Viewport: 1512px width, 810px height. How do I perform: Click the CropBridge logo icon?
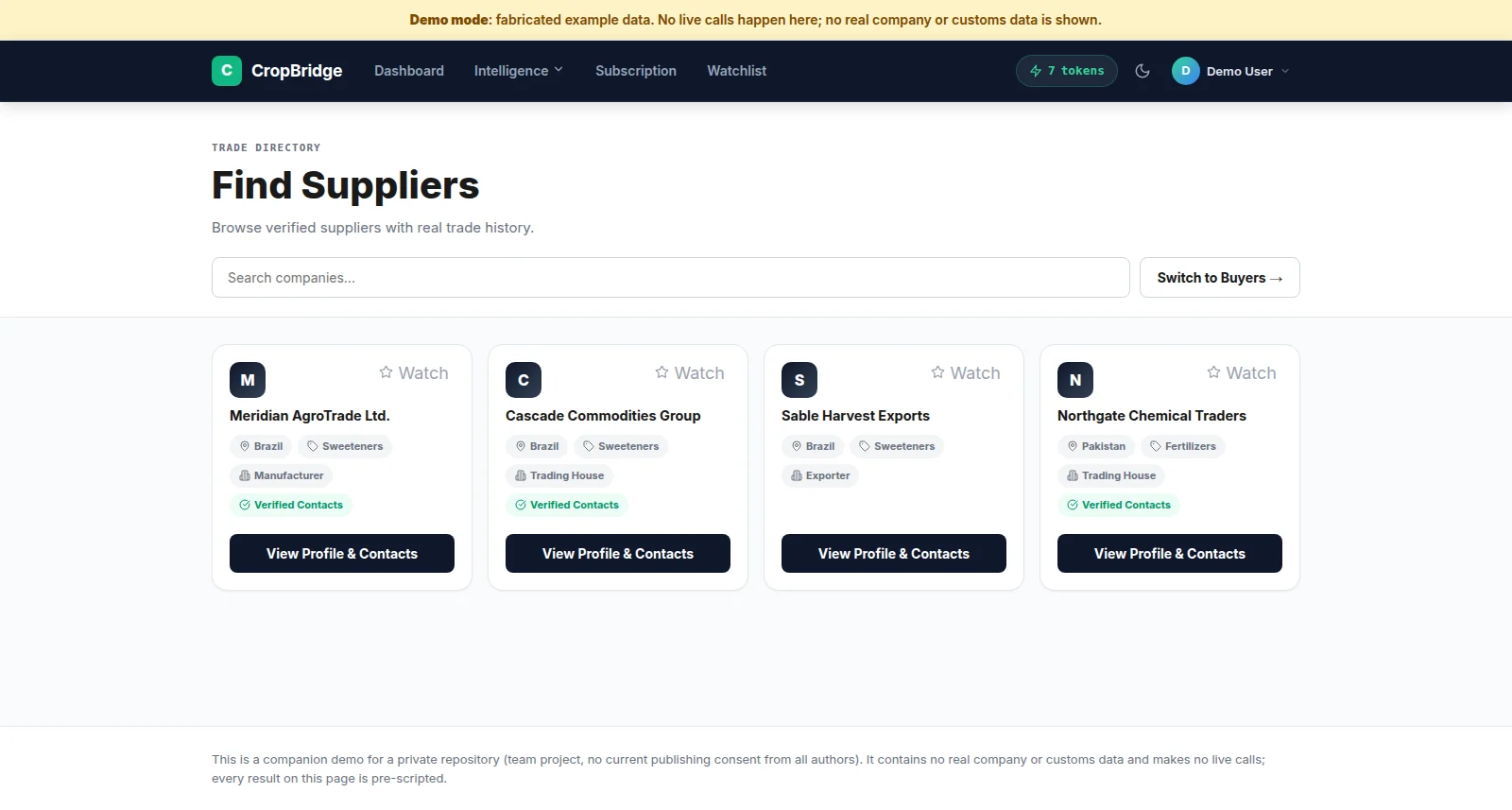227,71
